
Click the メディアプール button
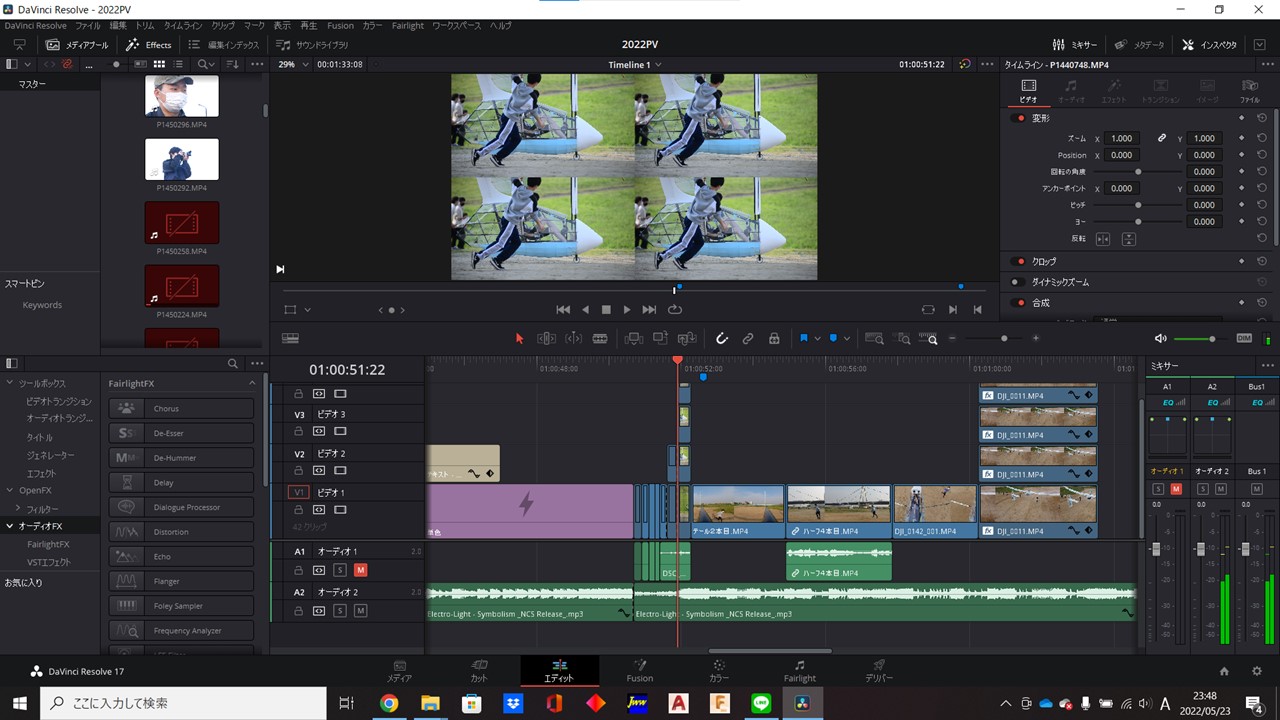[78, 45]
